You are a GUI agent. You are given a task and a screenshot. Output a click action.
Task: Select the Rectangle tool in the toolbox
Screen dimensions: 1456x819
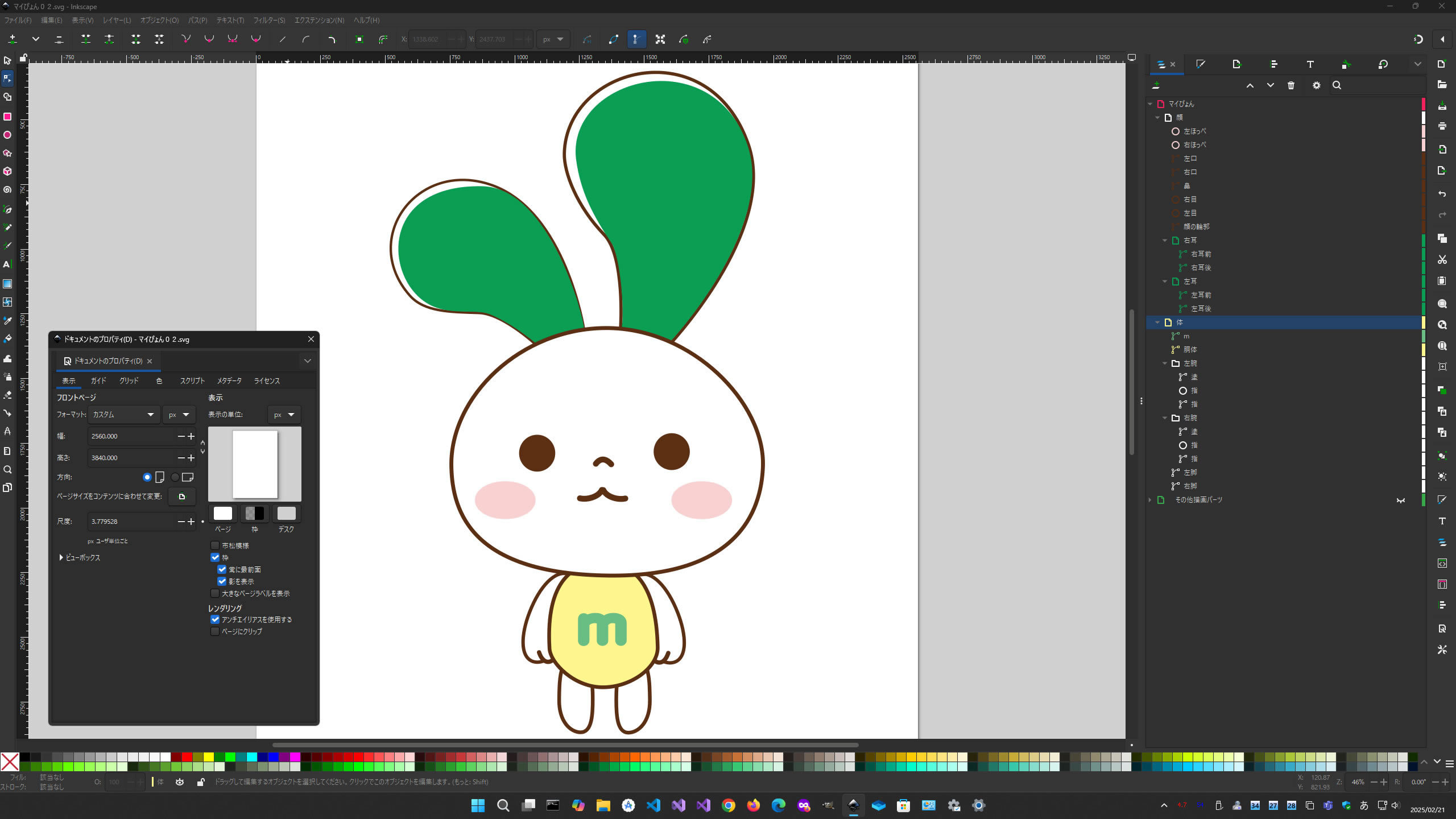[x=7, y=117]
